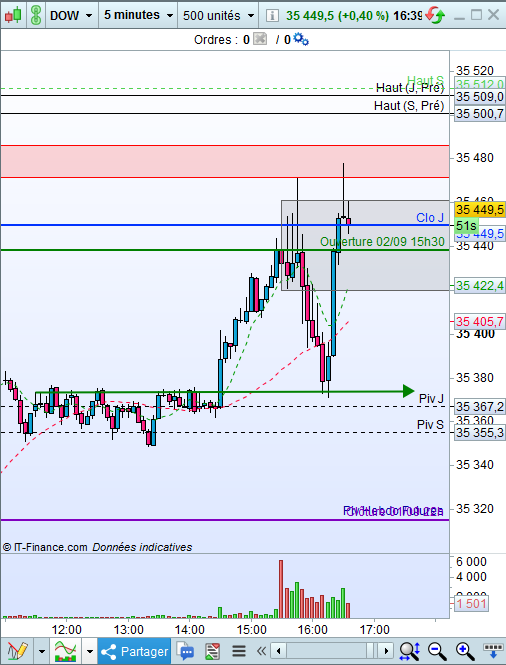Click the instrument info 'i' icon

(x=272, y=16)
